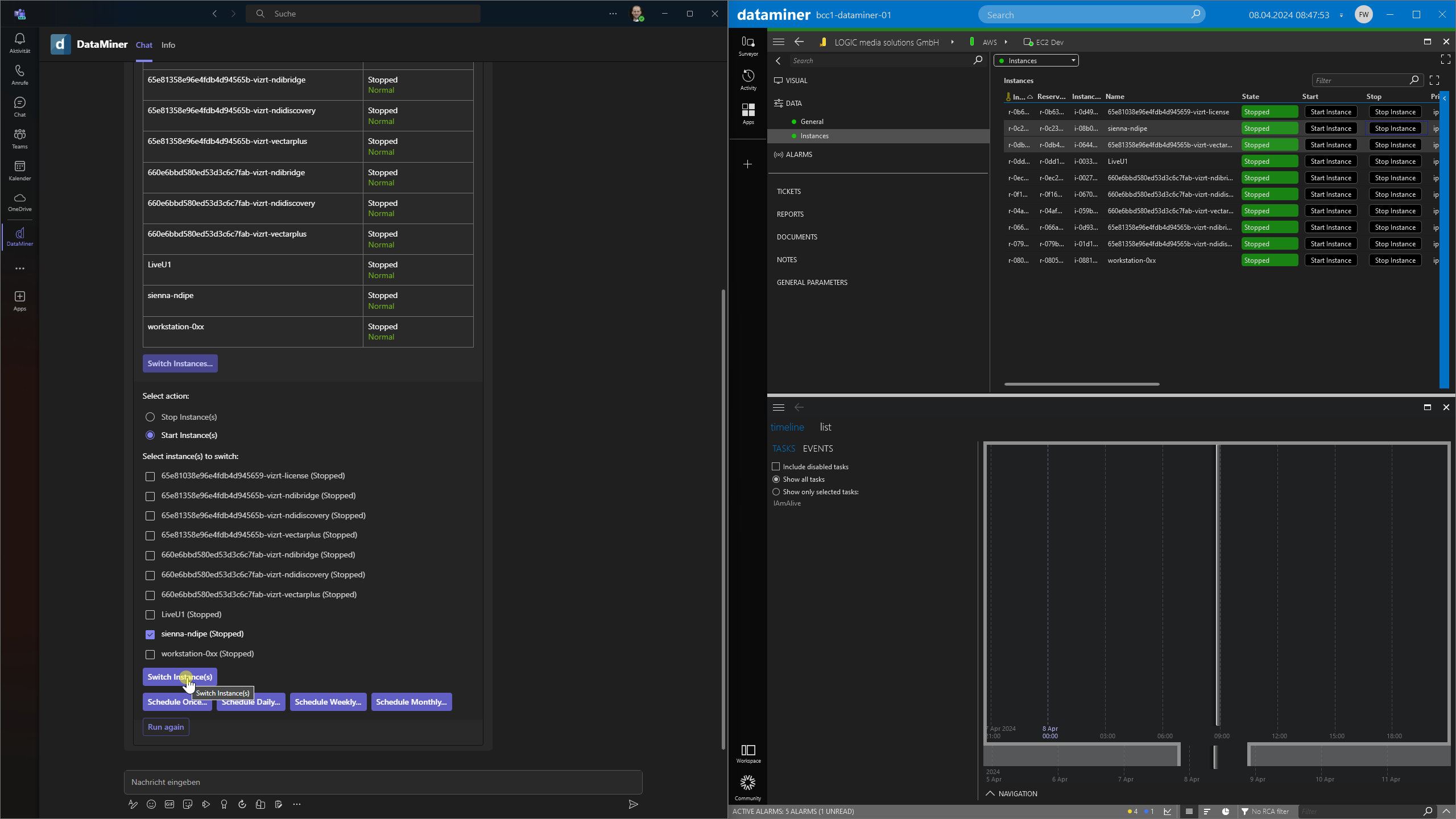
Task: Open the Teams icon in the sidebar
Action: pos(20,138)
